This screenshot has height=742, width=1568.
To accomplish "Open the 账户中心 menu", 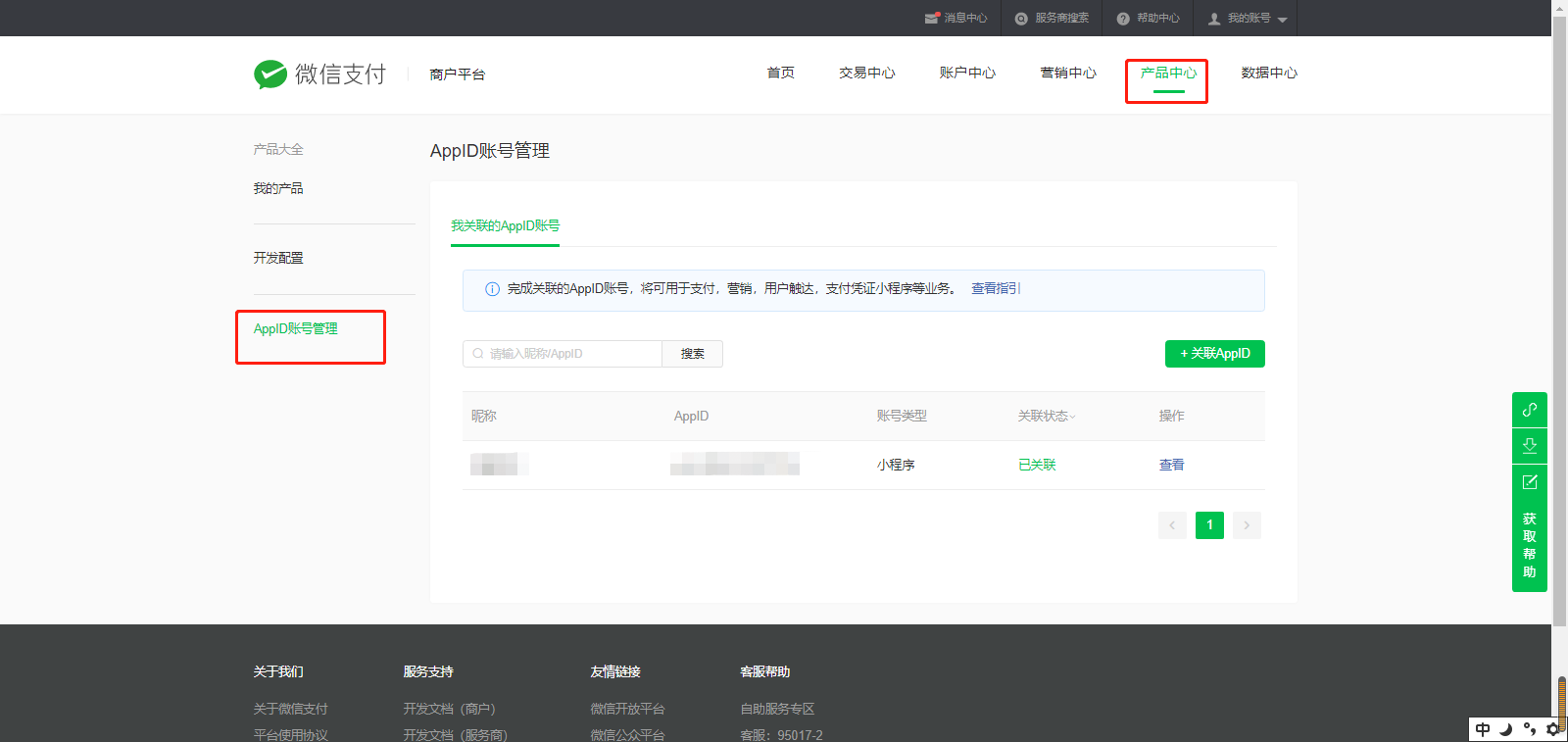I will [967, 73].
